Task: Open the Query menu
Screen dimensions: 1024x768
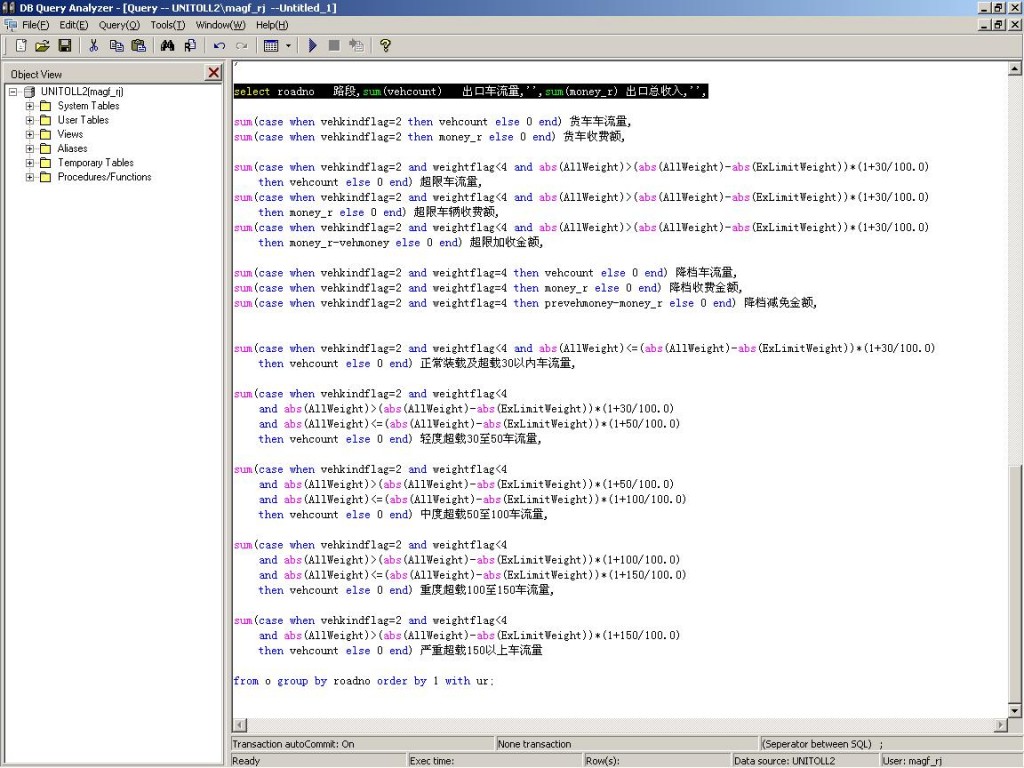Action: (x=119, y=25)
